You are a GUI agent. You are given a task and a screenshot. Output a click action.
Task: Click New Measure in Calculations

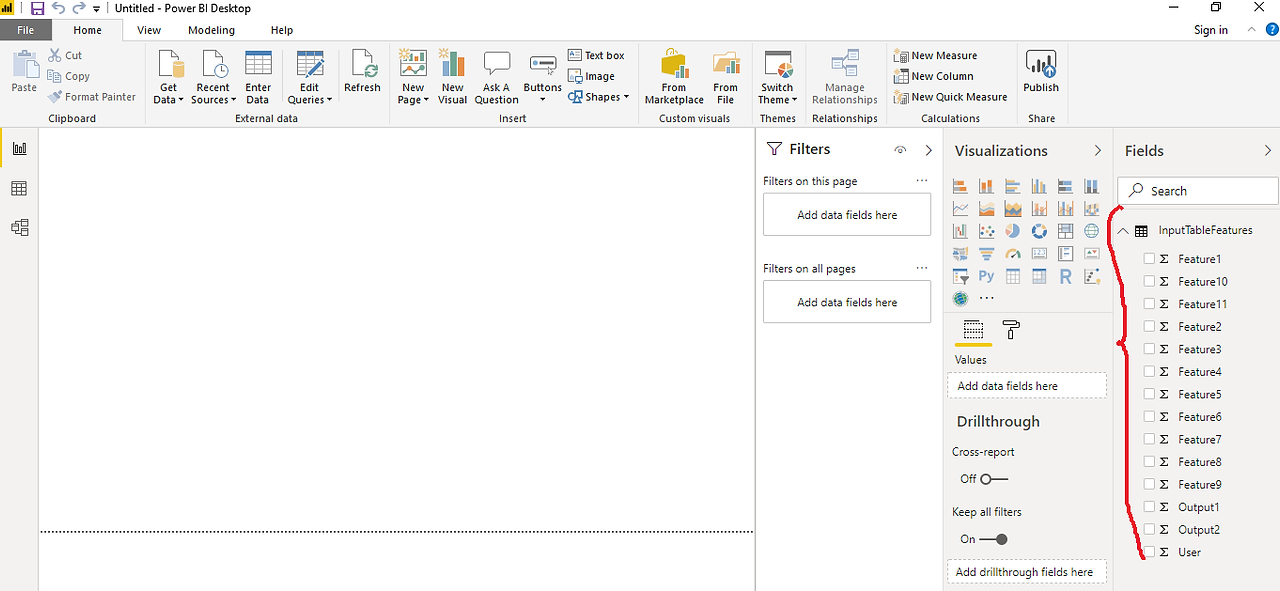tap(936, 55)
